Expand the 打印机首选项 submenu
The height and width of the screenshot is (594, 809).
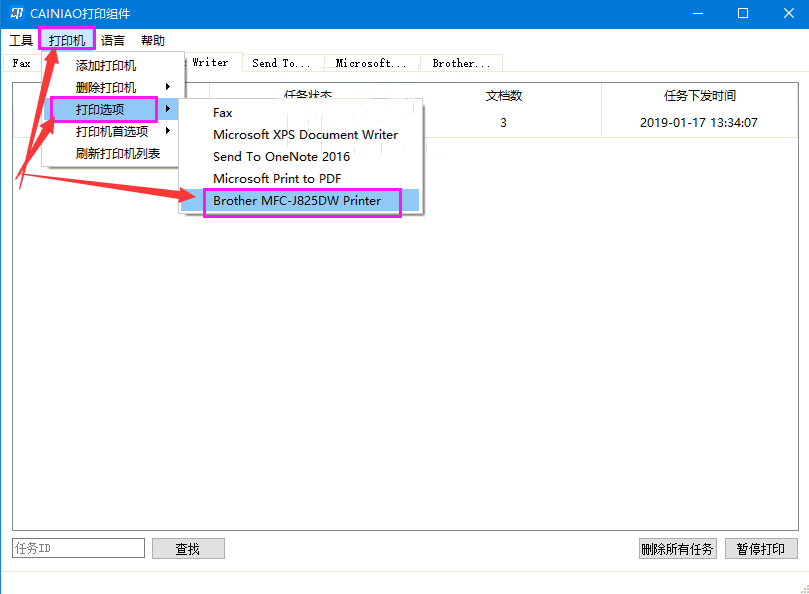tap(112, 131)
